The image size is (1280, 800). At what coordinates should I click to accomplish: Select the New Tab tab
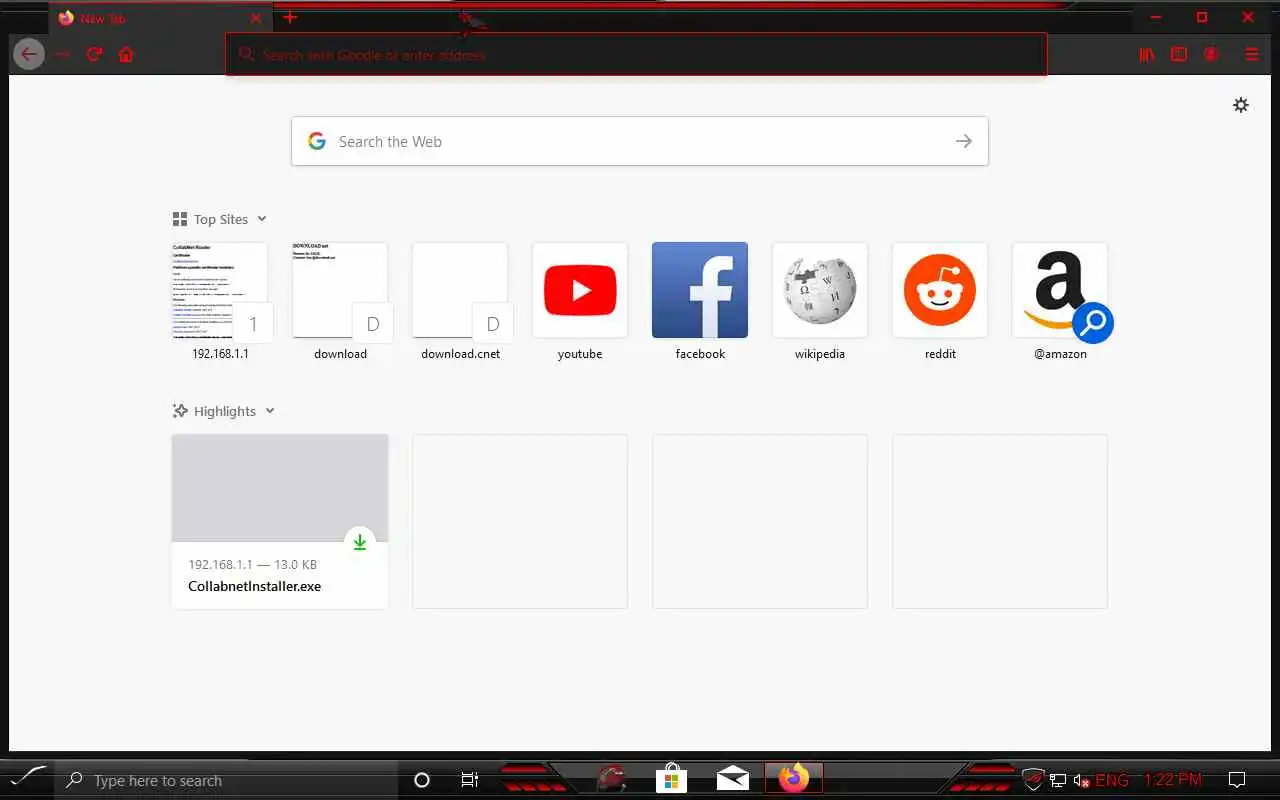point(160,18)
